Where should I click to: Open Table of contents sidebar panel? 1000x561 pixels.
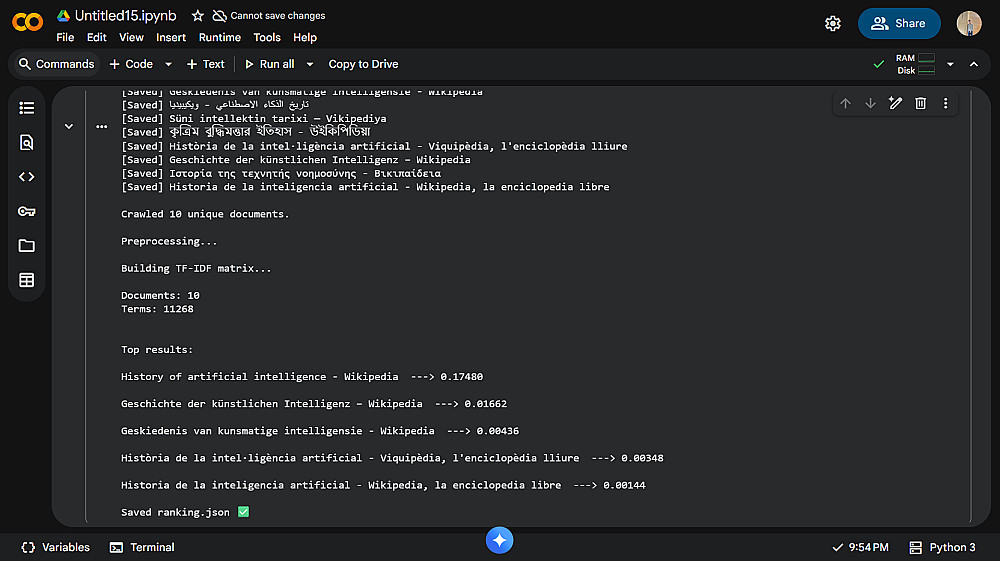click(x=27, y=108)
